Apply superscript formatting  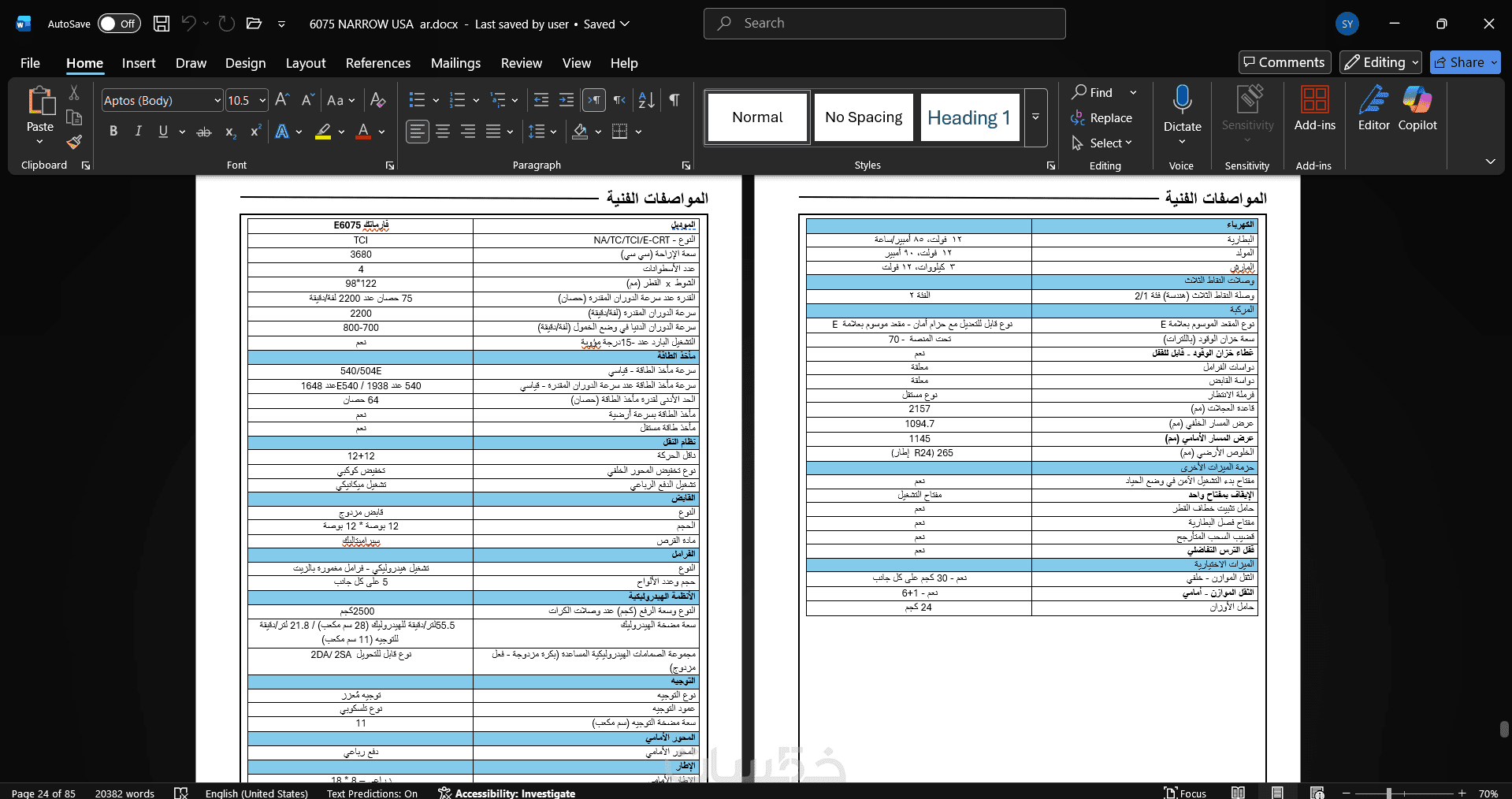tap(255, 132)
